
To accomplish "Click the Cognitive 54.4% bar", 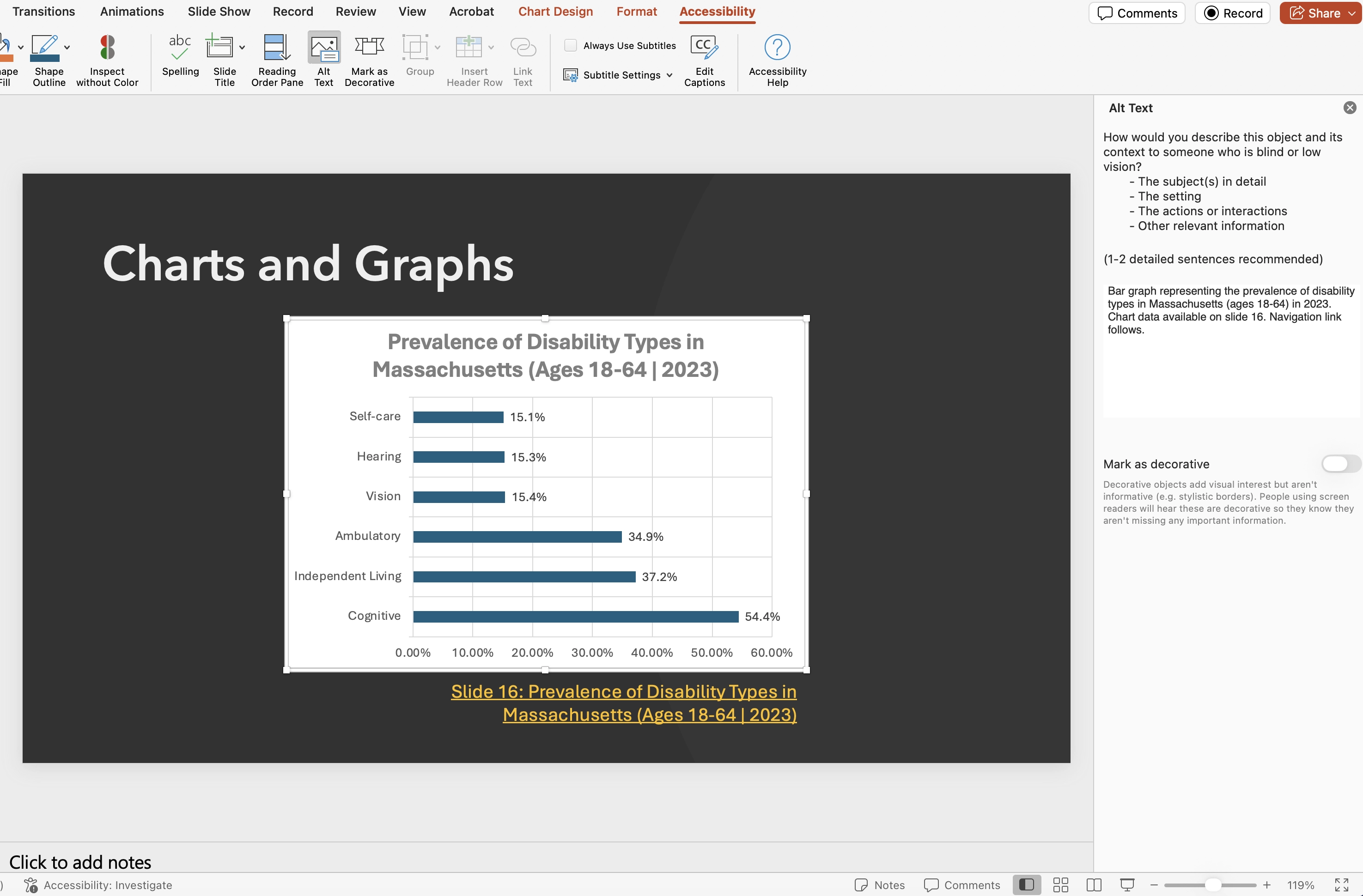I will 576,617.
